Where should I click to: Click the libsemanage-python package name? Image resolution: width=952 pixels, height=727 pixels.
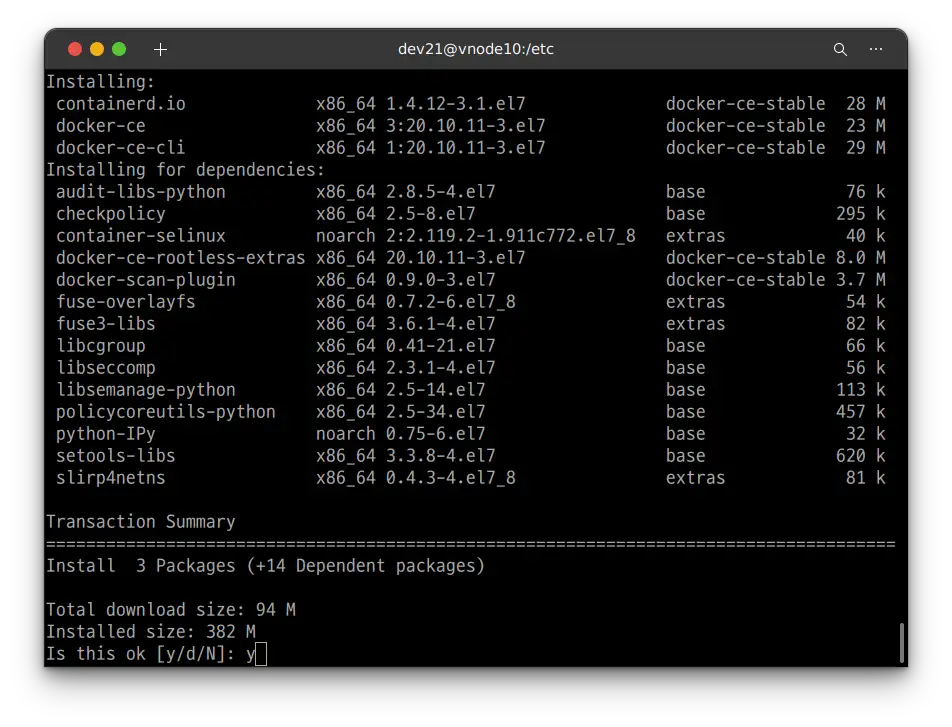[146, 389]
